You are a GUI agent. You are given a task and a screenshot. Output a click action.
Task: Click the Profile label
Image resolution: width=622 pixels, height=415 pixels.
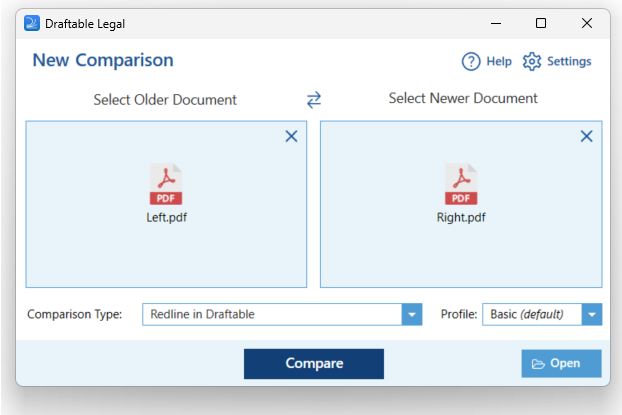(x=459, y=314)
